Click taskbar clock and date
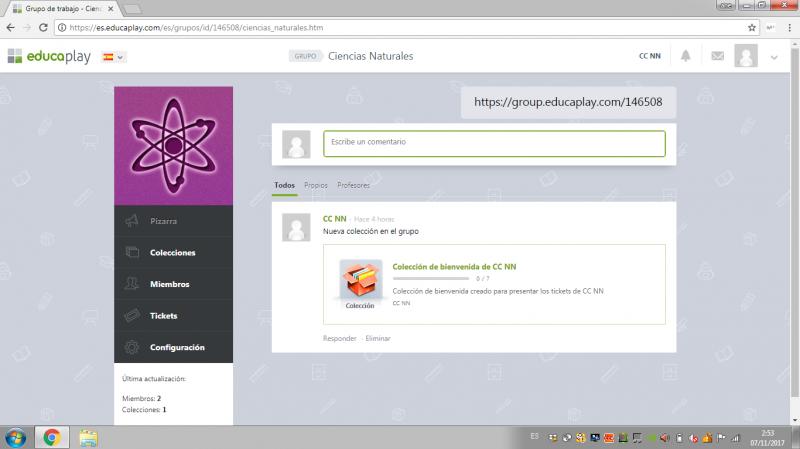This screenshot has height=449, width=800. tap(767, 438)
